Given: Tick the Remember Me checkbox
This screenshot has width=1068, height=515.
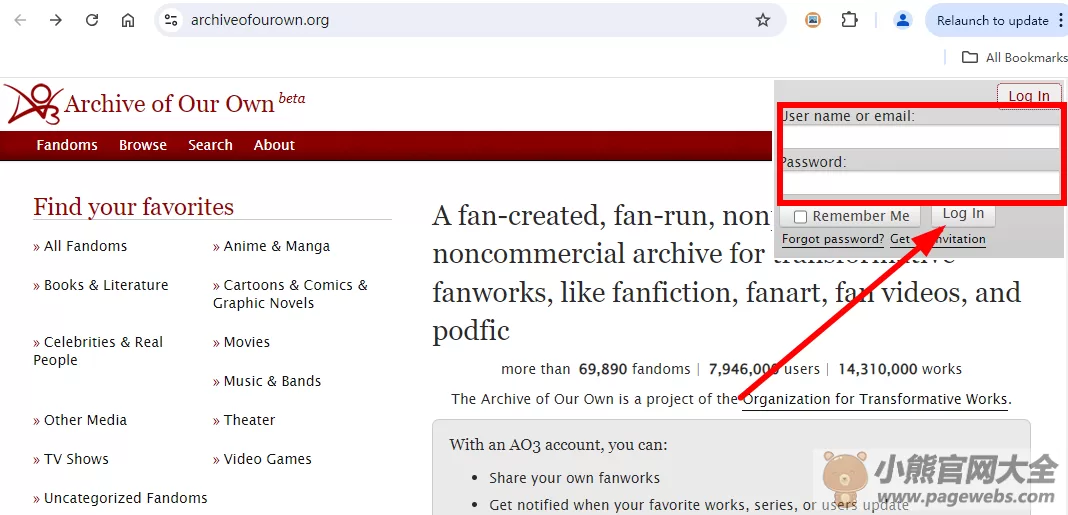Looking at the screenshot, I should 801,217.
